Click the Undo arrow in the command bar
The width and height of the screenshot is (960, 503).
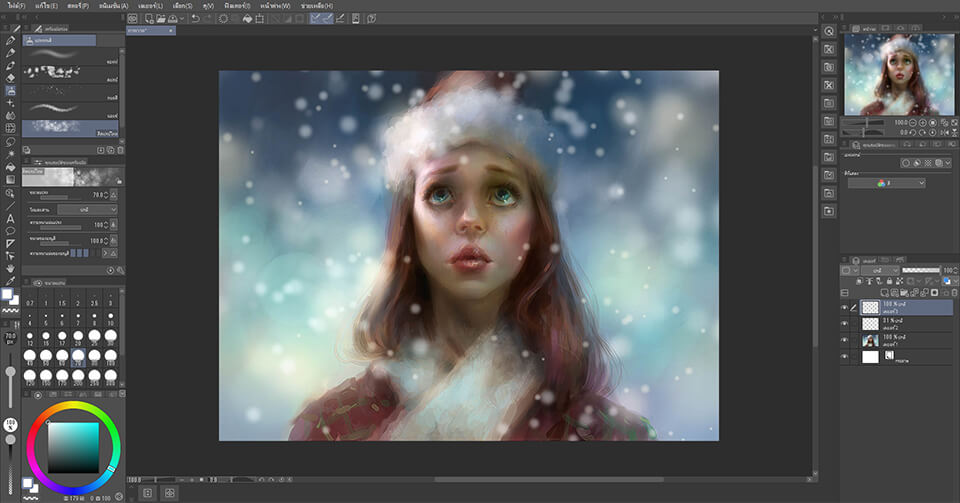point(194,18)
